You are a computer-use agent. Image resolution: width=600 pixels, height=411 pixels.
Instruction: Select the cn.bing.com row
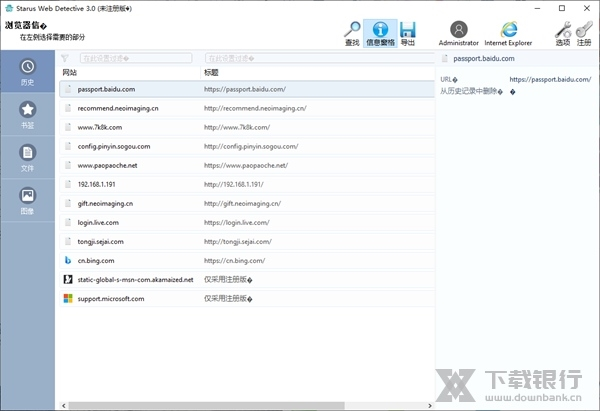coord(247,261)
